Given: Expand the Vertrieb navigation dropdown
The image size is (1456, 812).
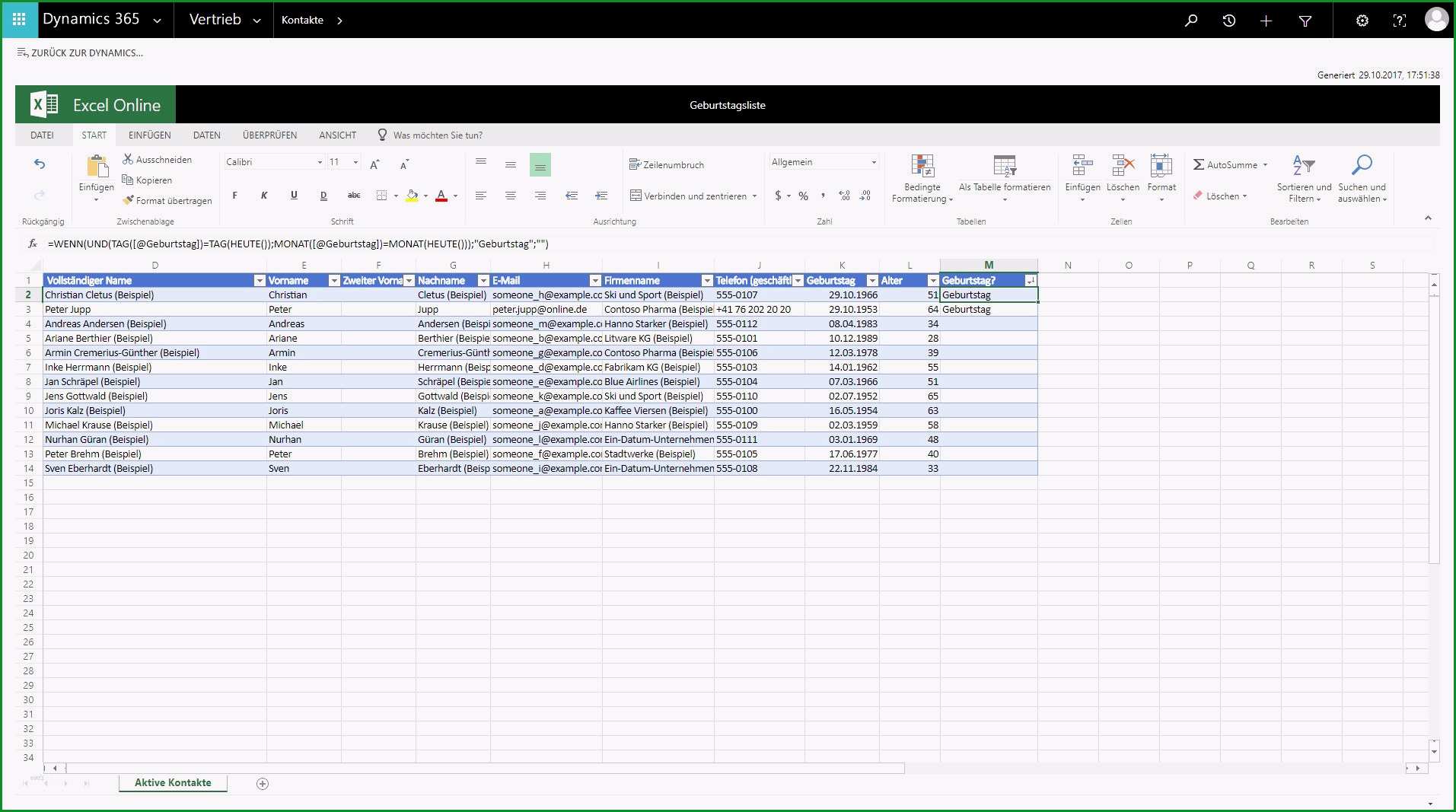Looking at the screenshot, I should pyautogui.click(x=256, y=21).
